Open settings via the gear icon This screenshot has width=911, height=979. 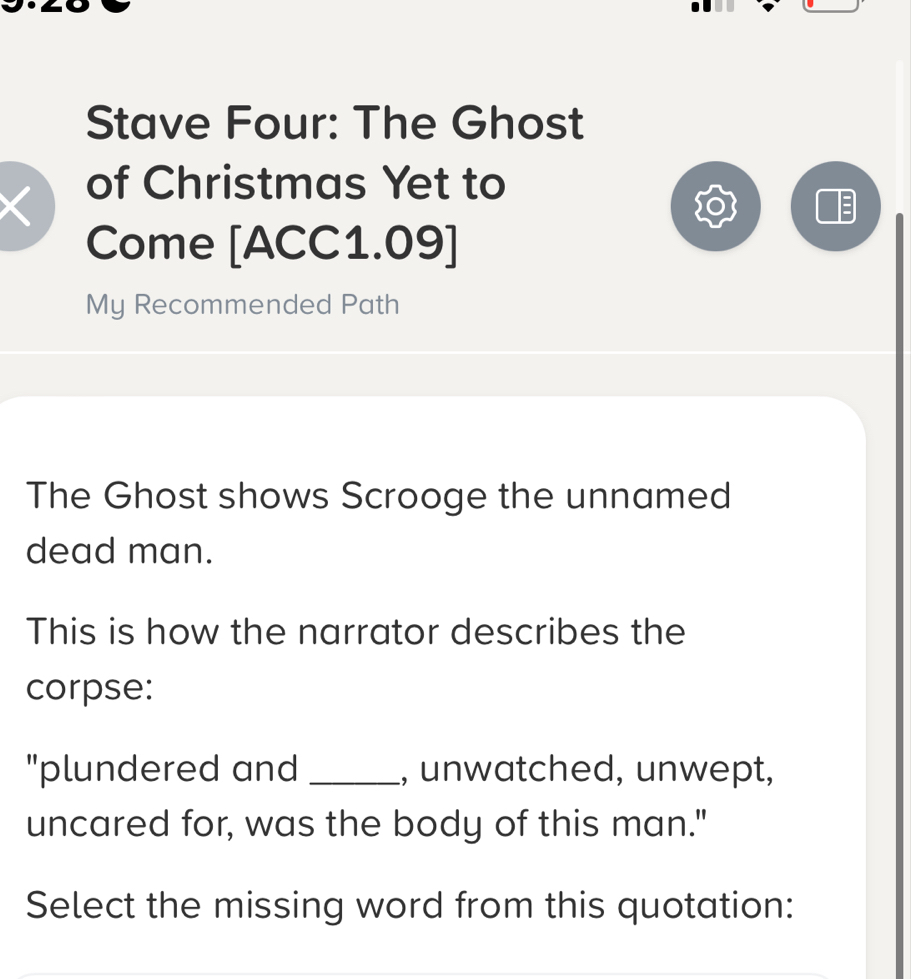coord(715,206)
